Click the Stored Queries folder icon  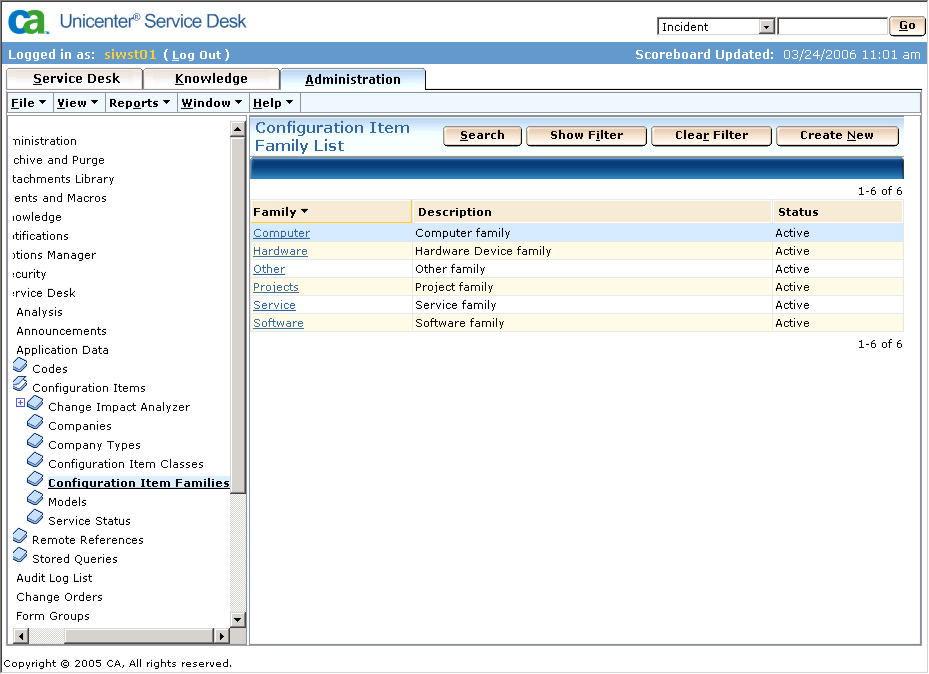[x=20, y=556]
